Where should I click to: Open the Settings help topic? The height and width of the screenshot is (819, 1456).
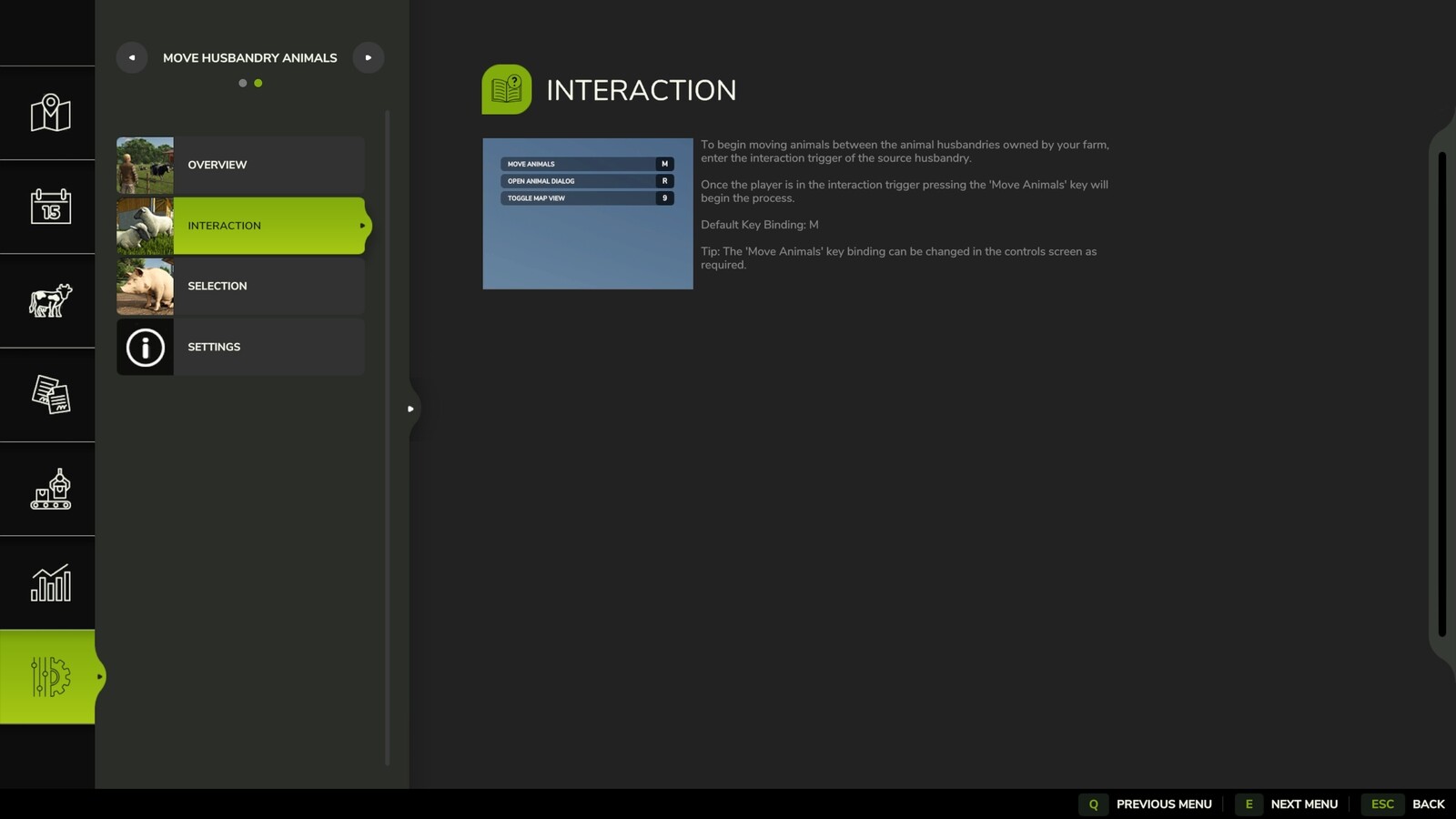240,347
